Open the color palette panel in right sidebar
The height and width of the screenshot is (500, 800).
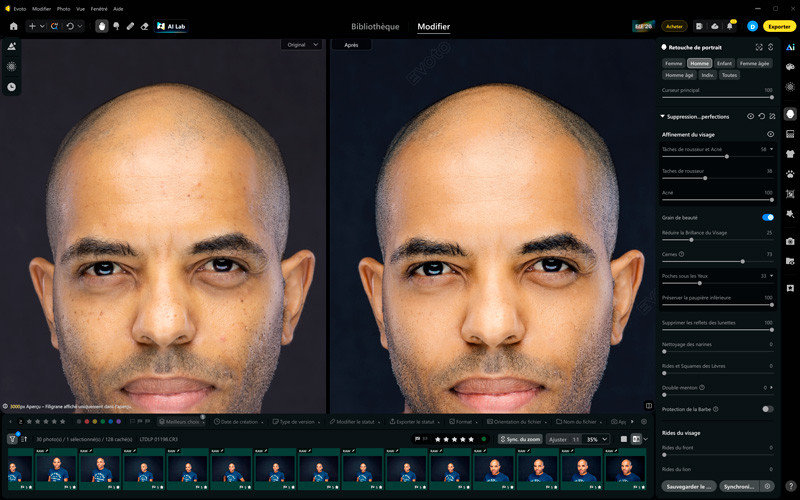pos(790,67)
